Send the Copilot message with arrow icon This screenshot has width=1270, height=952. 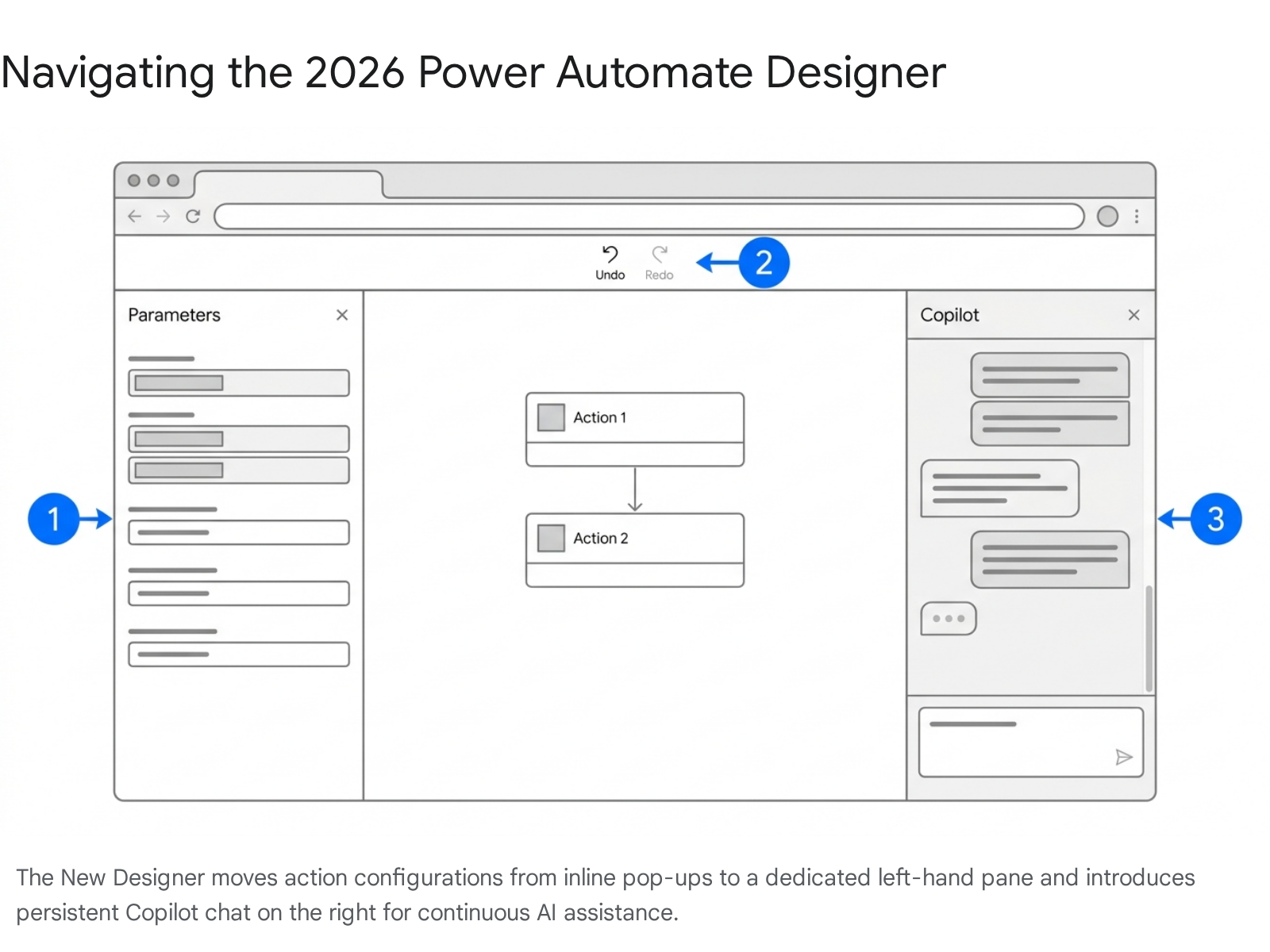(x=1123, y=757)
